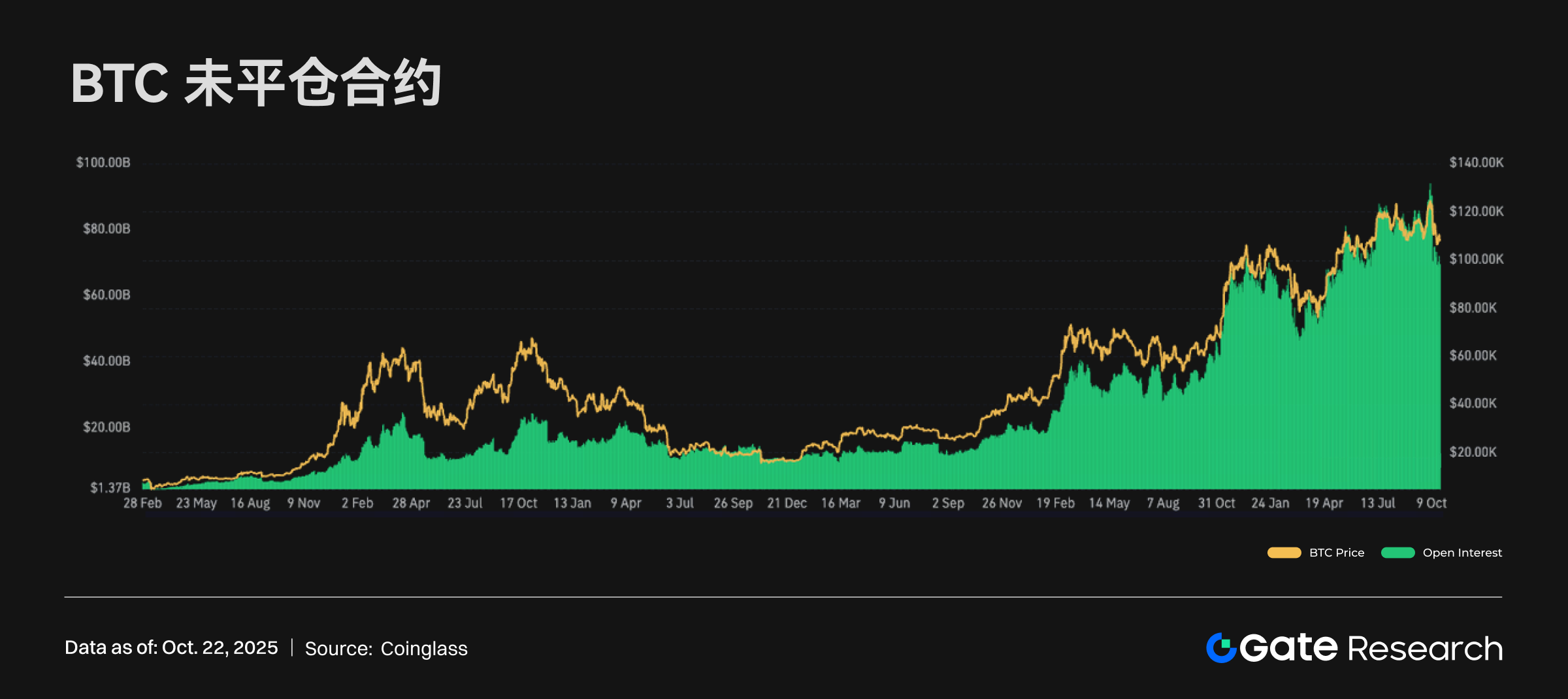1568x699 pixels.
Task: Click the 13 Jul date axis label
Action: coord(1377,503)
